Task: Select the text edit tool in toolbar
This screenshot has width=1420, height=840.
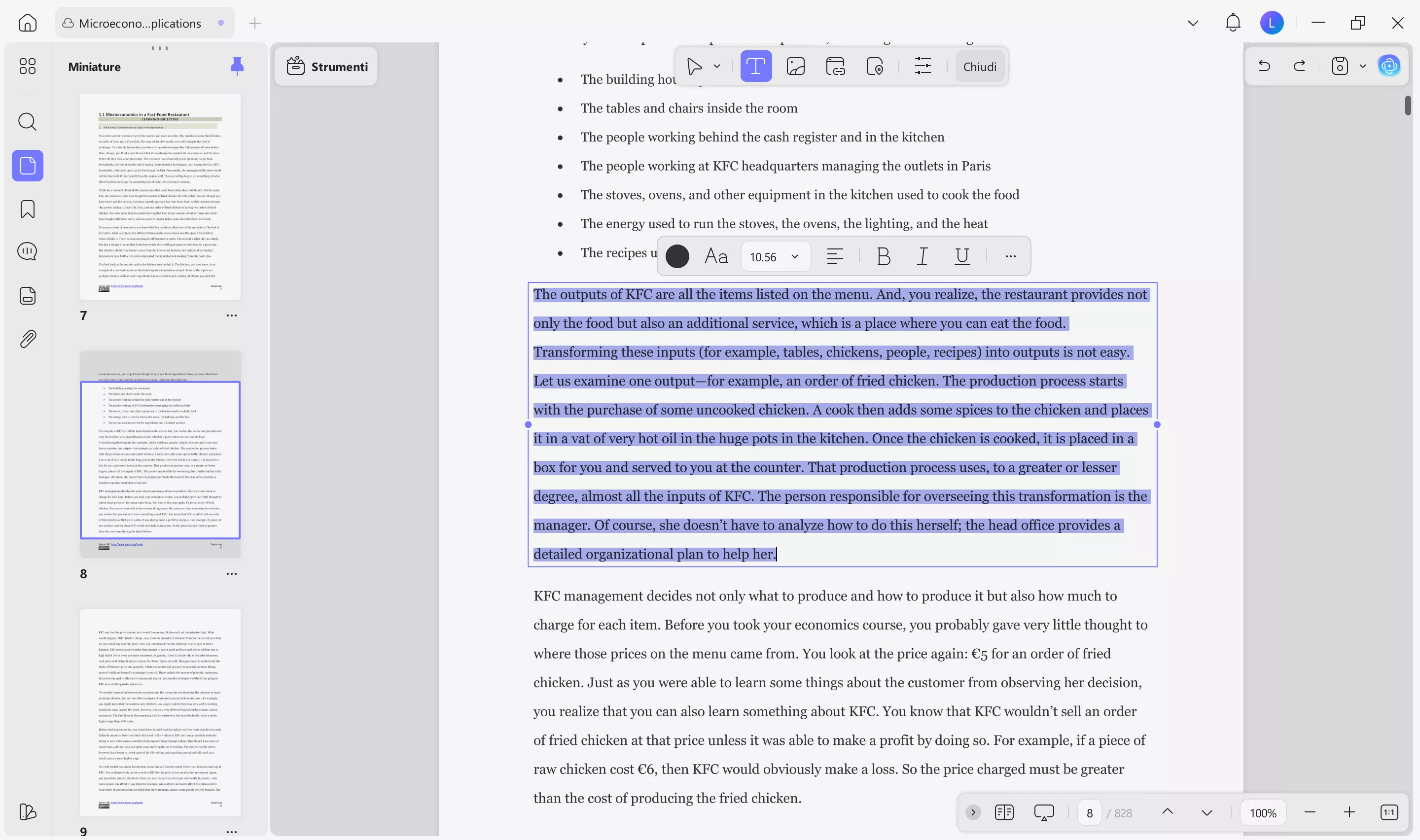Action: 755,67
